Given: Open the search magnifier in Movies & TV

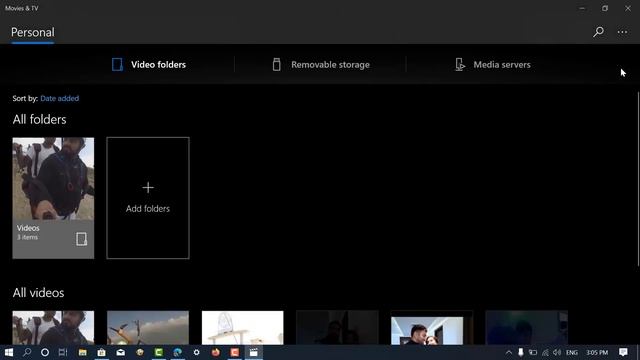Looking at the screenshot, I should point(598,32).
